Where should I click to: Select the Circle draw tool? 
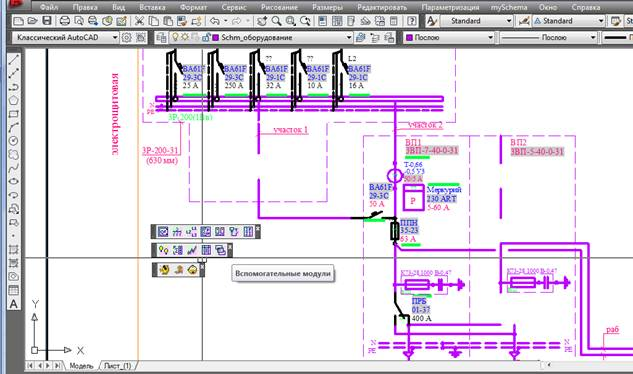tap(14, 141)
